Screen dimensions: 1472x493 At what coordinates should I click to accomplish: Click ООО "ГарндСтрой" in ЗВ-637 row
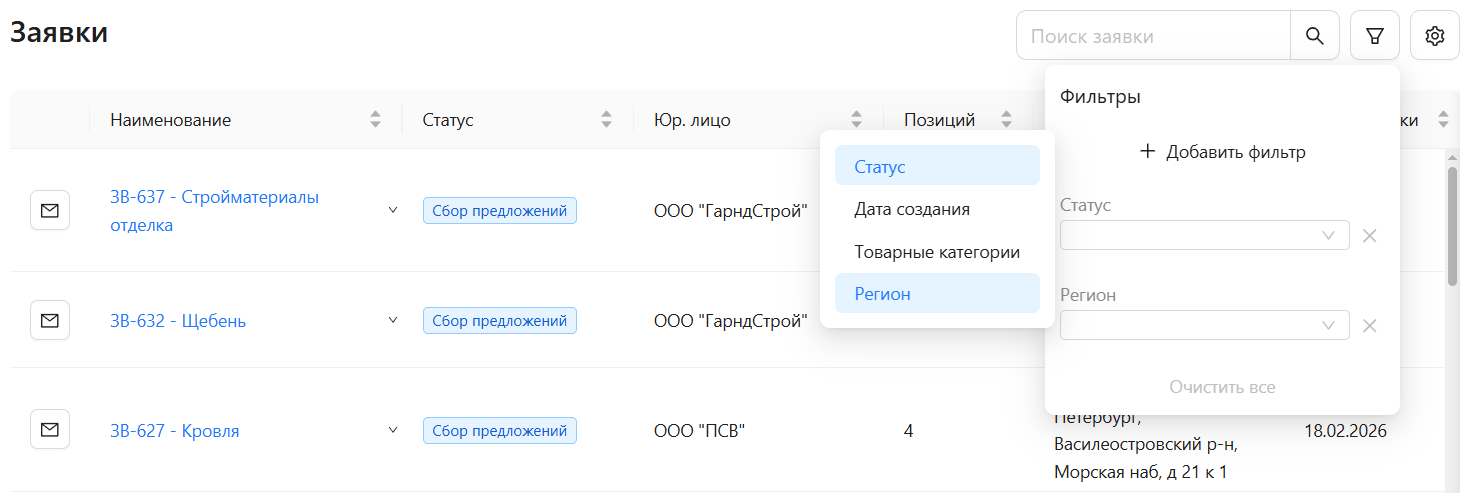pyautogui.click(x=731, y=211)
